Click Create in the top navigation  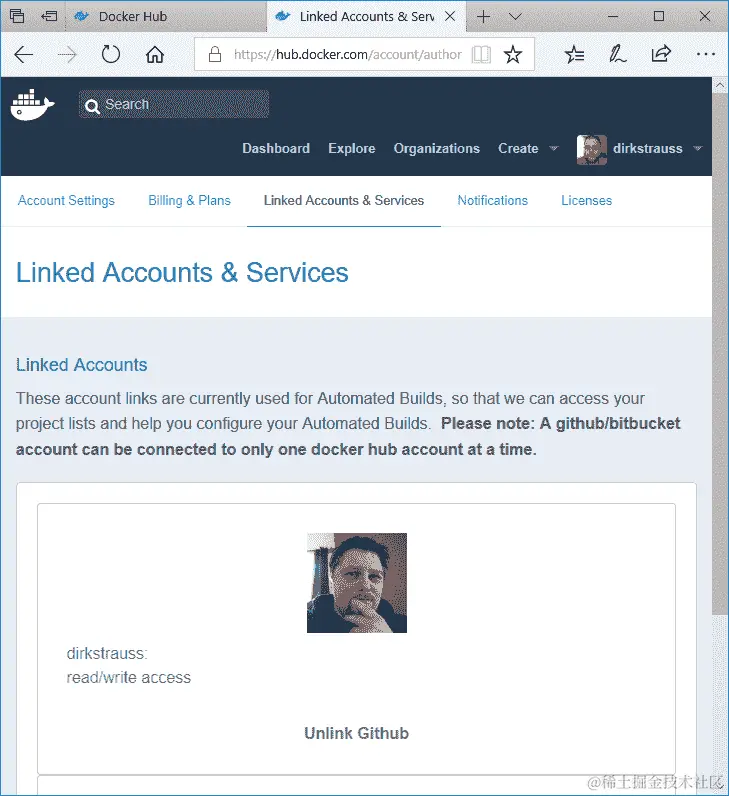pyautogui.click(x=518, y=148)
